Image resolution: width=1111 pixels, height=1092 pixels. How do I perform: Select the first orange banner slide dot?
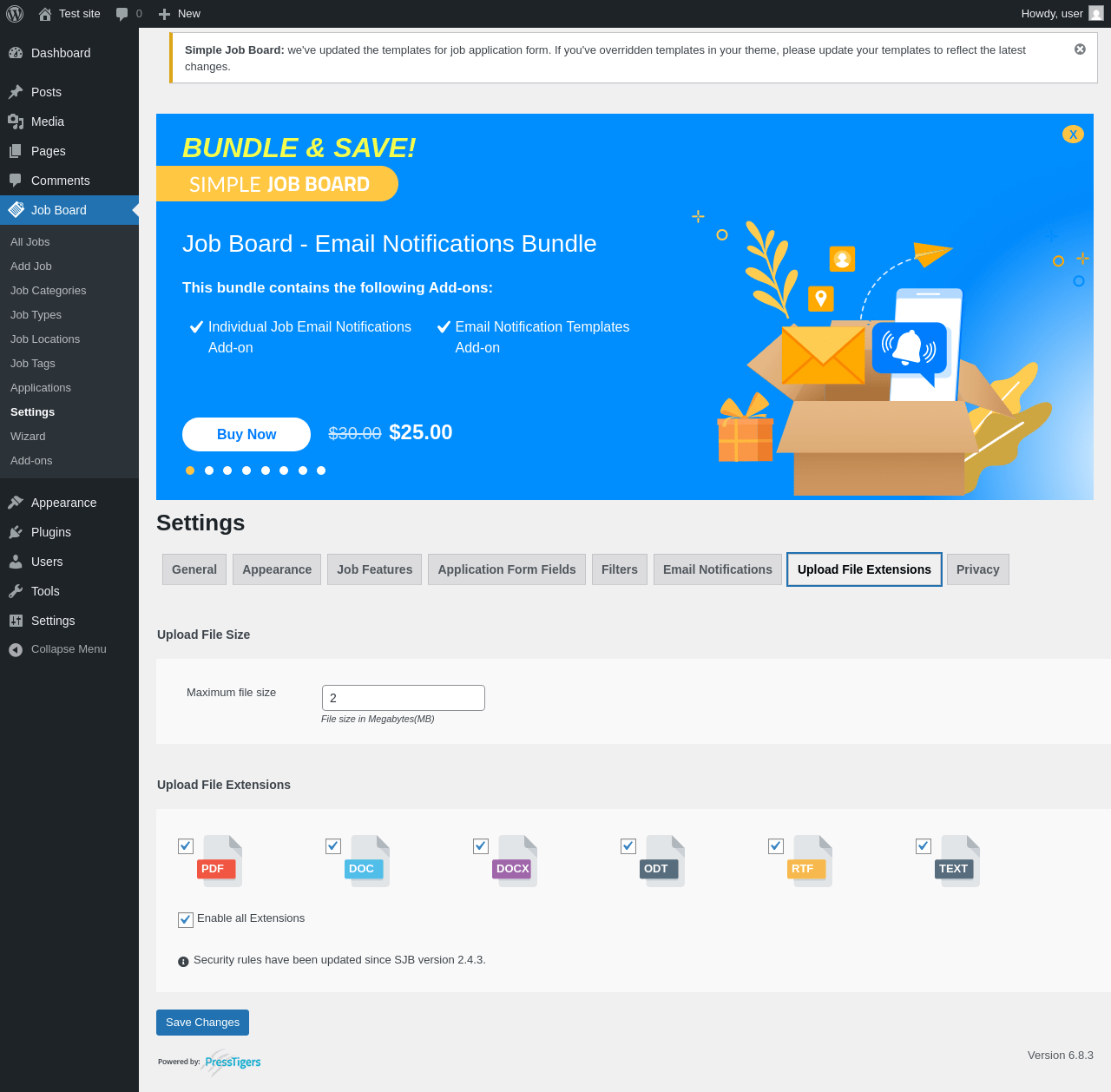(x=190, y=470)
